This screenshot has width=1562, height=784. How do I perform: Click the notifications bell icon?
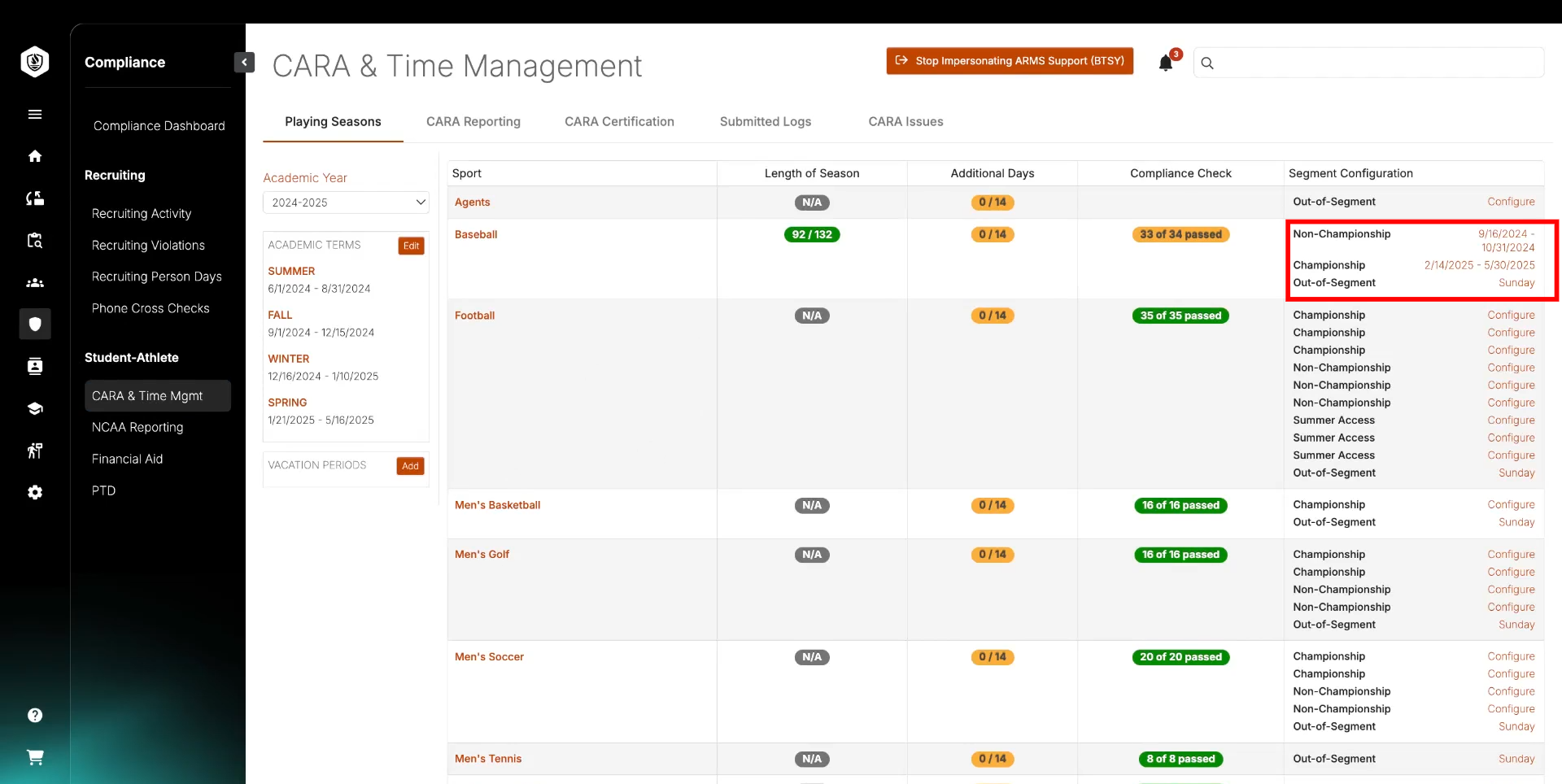(1165, 63)
